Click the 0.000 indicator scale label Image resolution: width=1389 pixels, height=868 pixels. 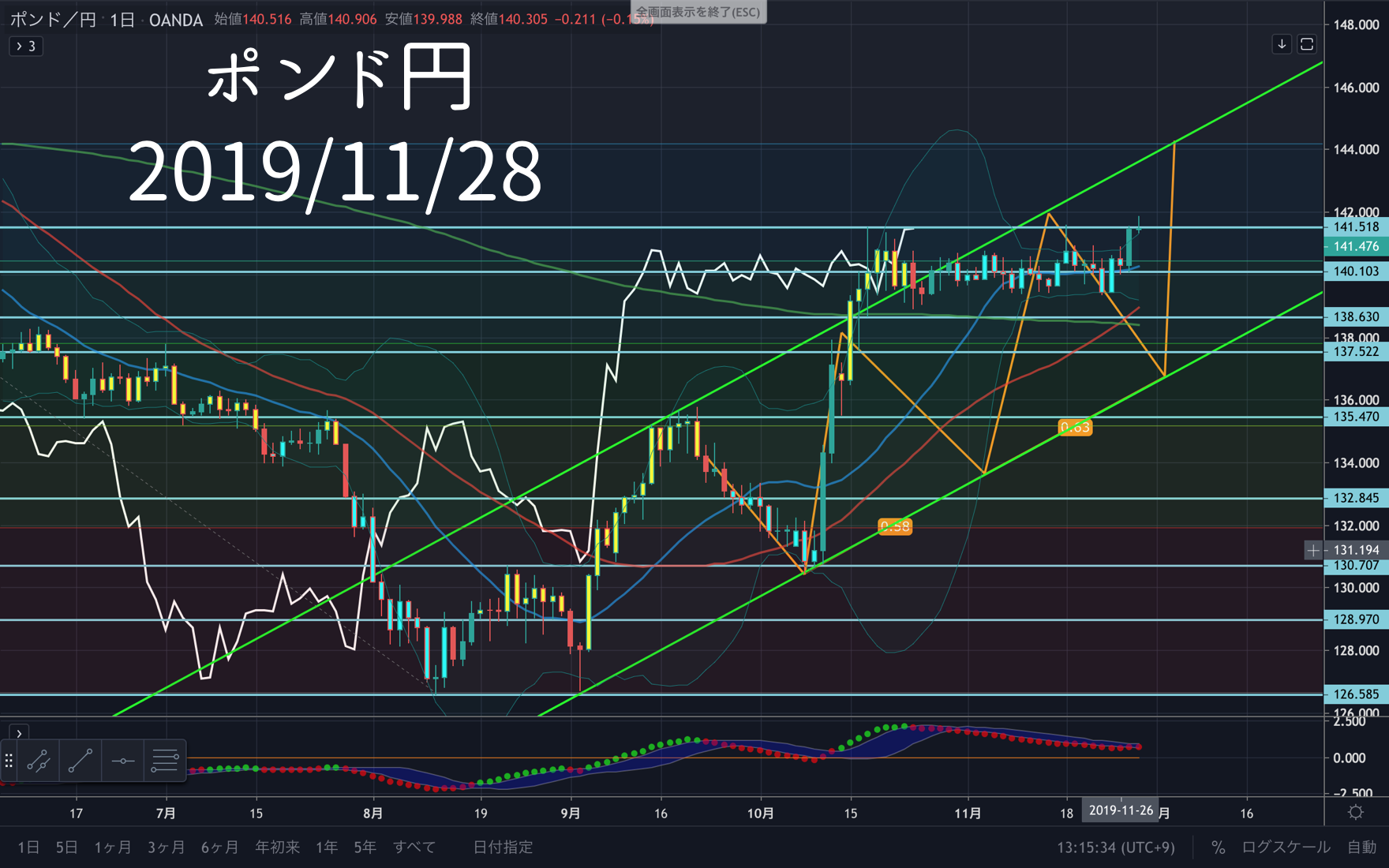(x=1350, y=758)
